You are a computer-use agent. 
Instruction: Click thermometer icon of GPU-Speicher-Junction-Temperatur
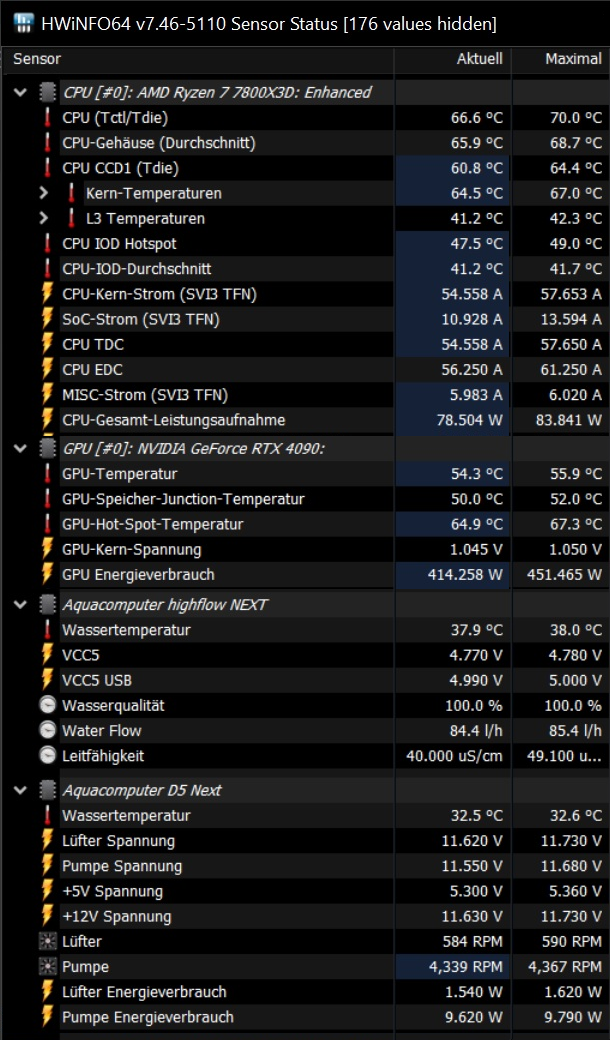click(47, 499)
